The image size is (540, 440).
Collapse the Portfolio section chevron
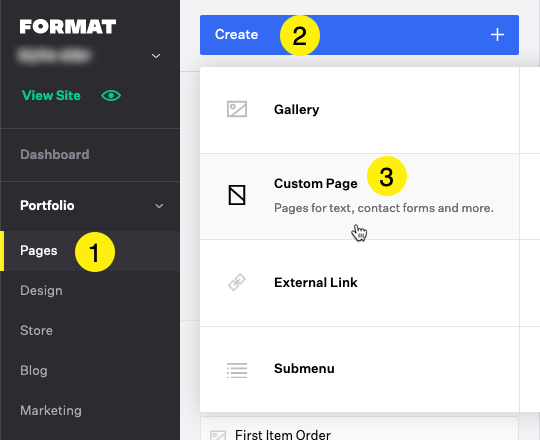coord(159,206)
